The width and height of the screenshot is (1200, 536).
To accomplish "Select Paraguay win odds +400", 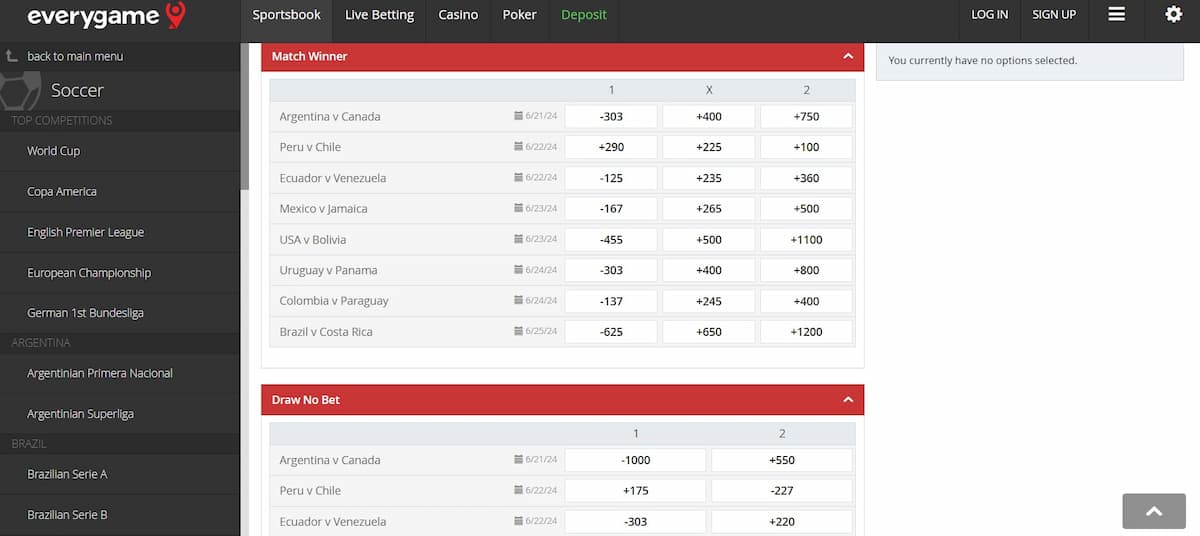I will coord(807,301).
